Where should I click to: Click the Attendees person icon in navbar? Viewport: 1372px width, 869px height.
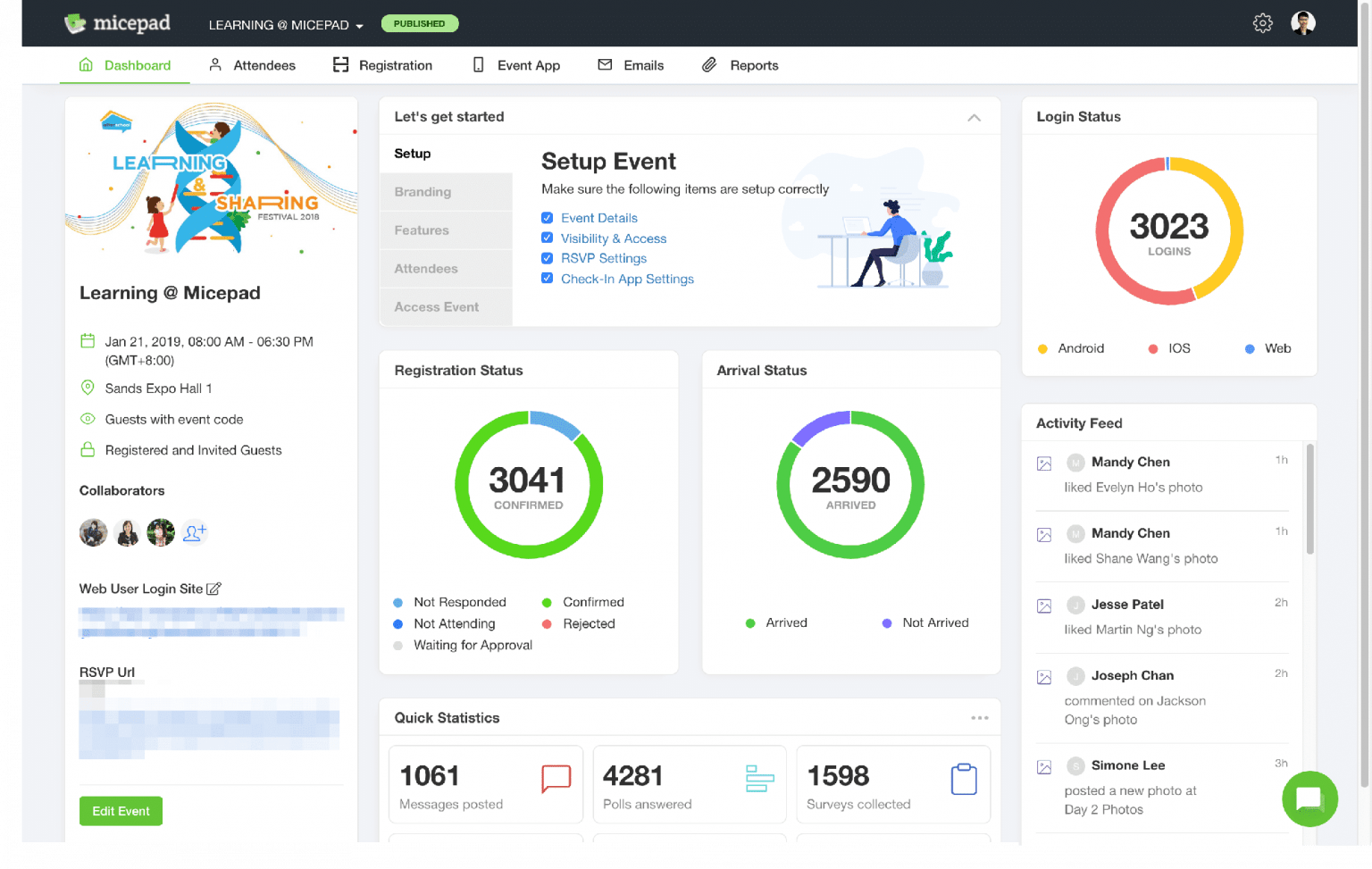pyautogui.click(x=214, y=64)
